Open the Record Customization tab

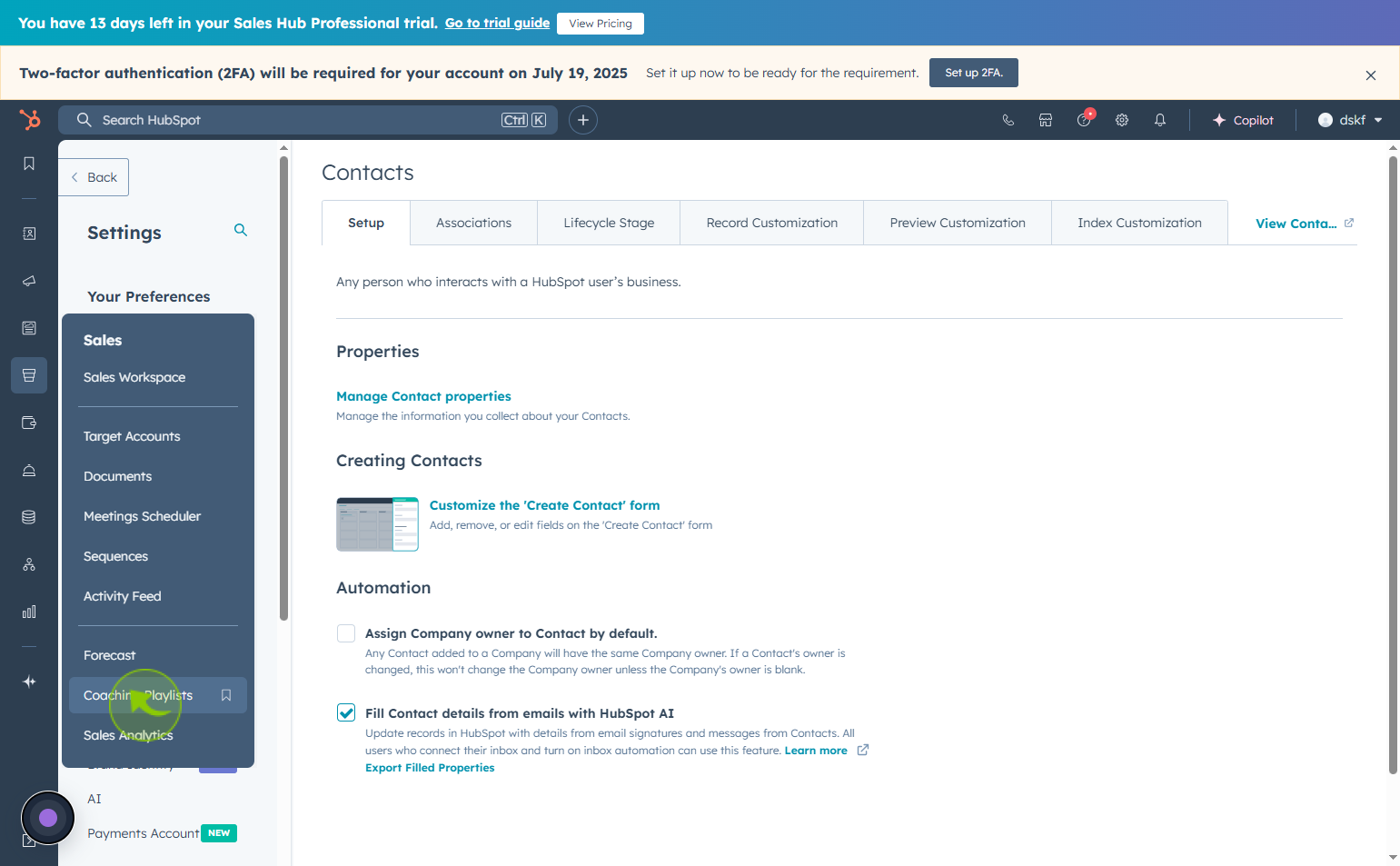point(772,223)
